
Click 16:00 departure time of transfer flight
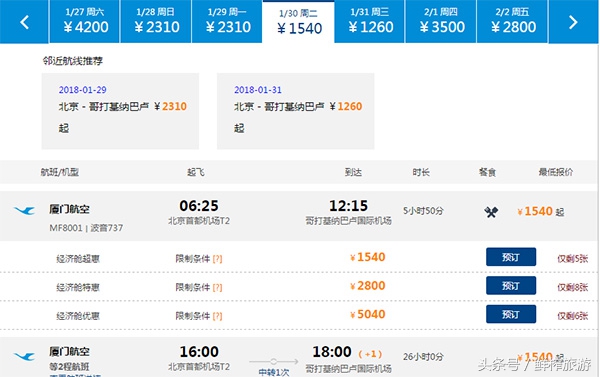tap(199, 352)
